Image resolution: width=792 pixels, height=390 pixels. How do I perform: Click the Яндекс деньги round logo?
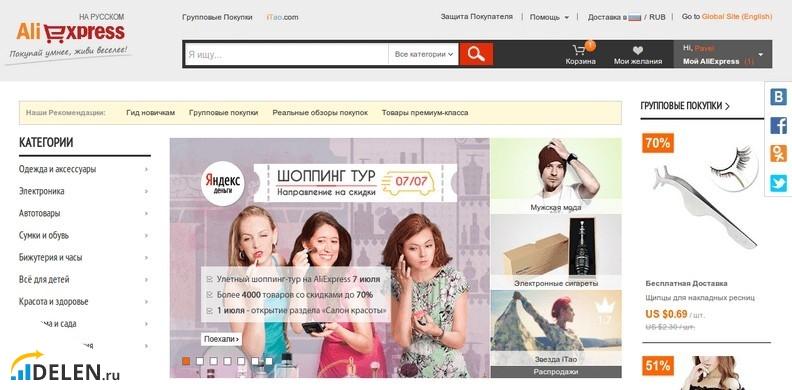(x=222, y=184)
